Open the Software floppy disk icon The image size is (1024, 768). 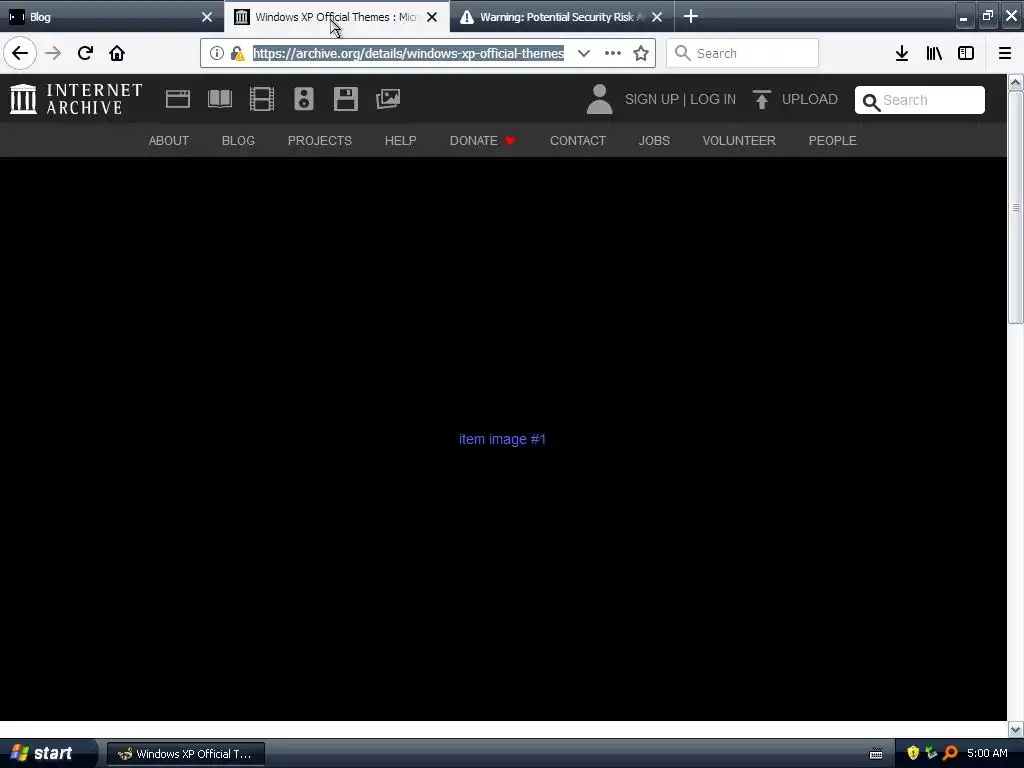[345, 99]
